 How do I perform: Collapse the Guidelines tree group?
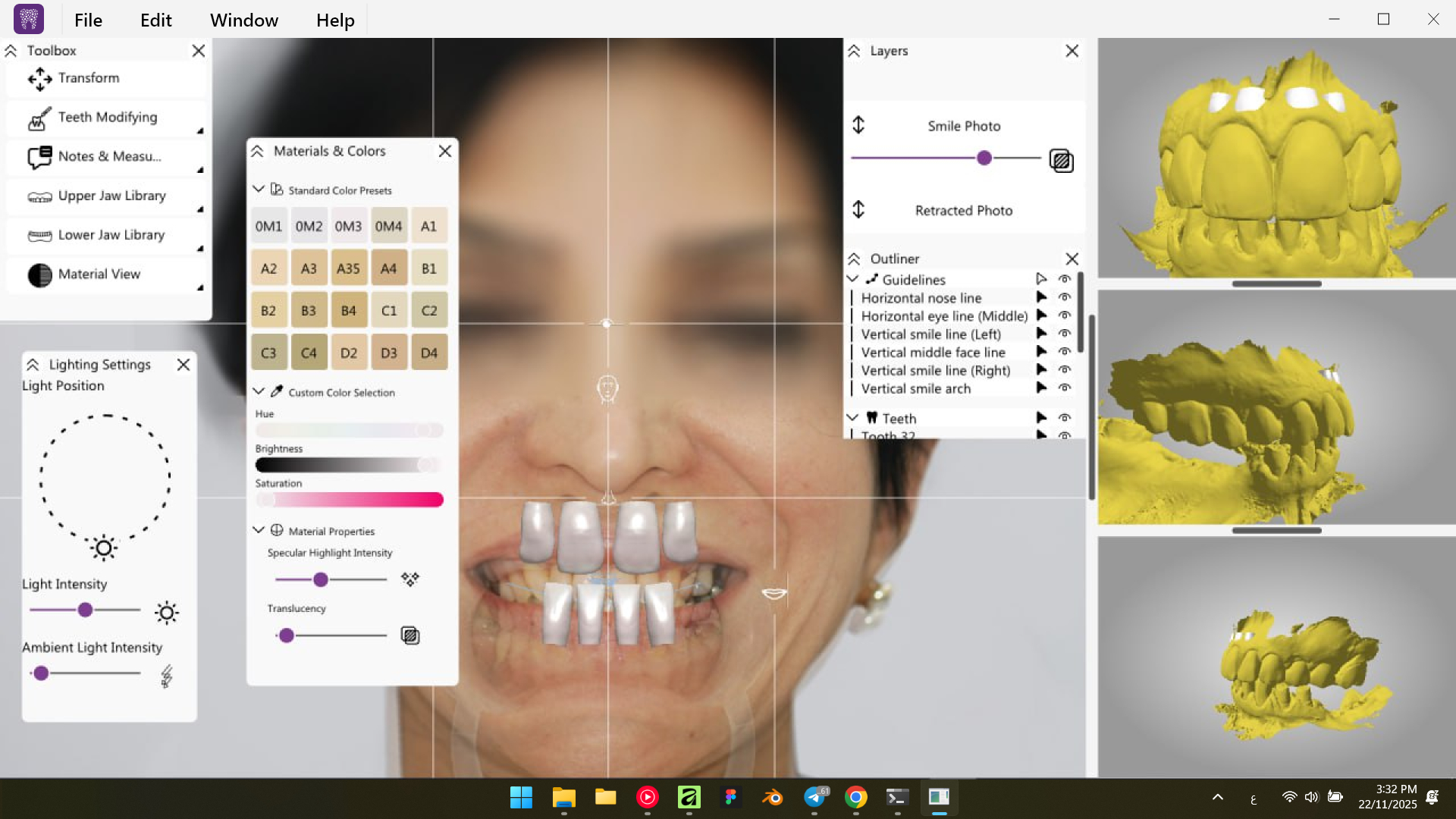pyautogui.click(x=852, y=279)
